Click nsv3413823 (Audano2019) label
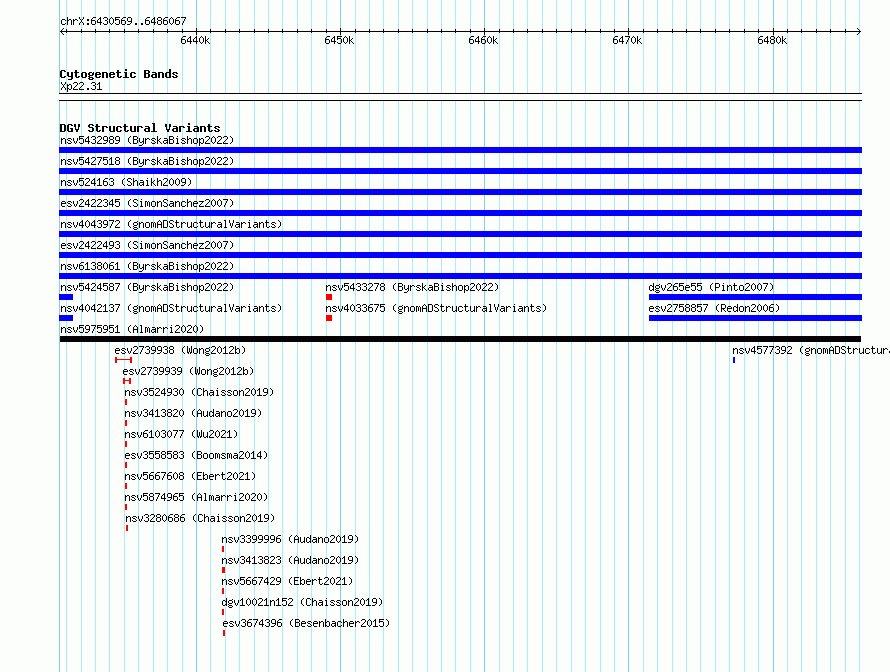Viewport: 890px width, 672px height. (290, 560)
